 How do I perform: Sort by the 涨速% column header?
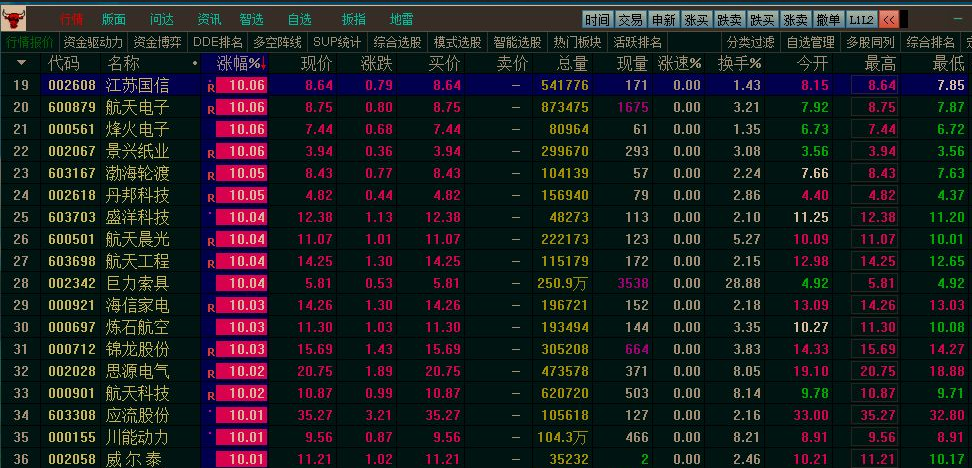[x=679, y=63]
